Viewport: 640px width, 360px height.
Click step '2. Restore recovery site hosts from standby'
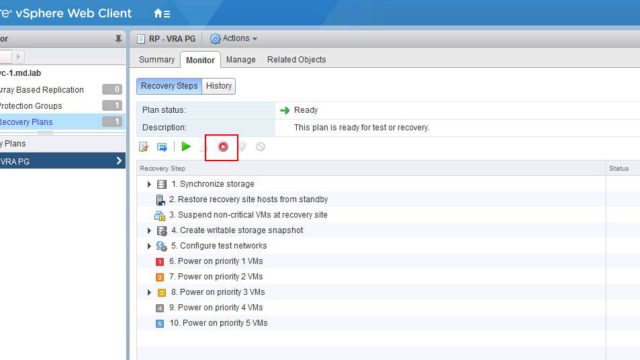[249, 200]
